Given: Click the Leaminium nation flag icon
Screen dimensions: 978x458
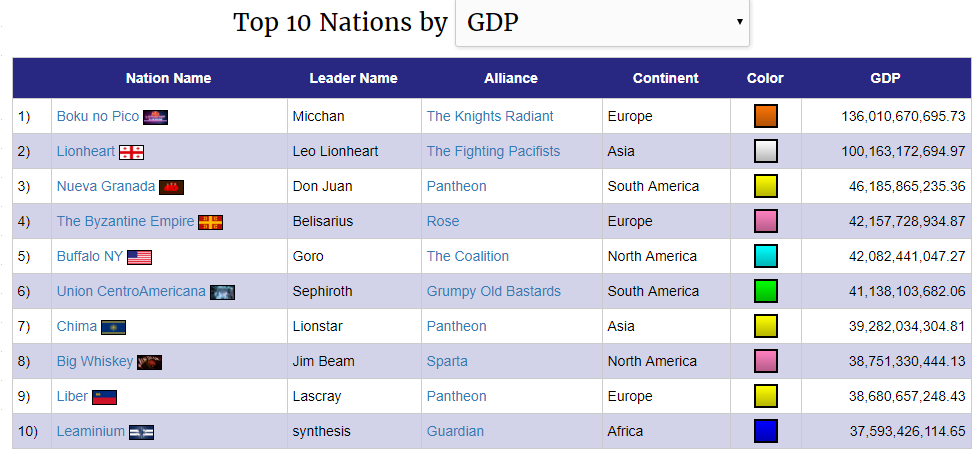Looking at the screenshot, I should [141, 432].
